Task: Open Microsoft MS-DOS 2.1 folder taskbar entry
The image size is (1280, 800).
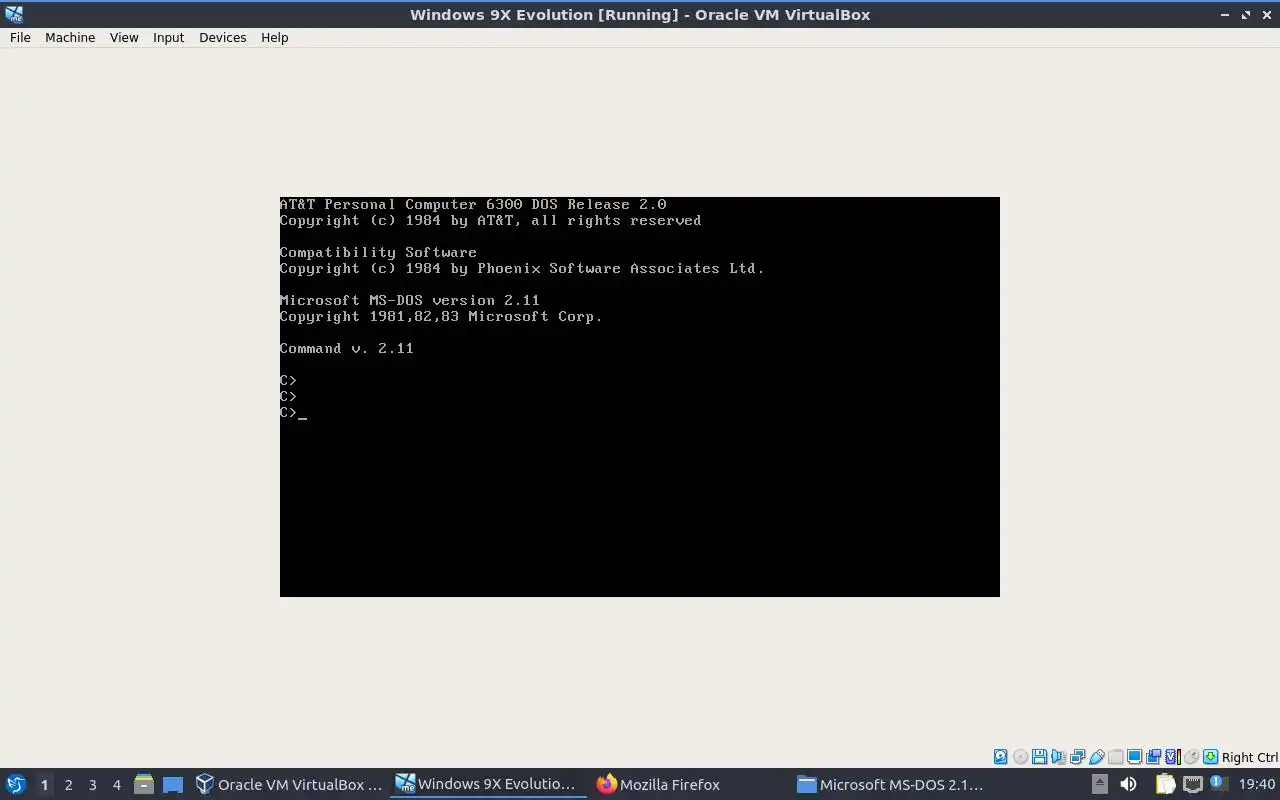Action: click(890, 784)
